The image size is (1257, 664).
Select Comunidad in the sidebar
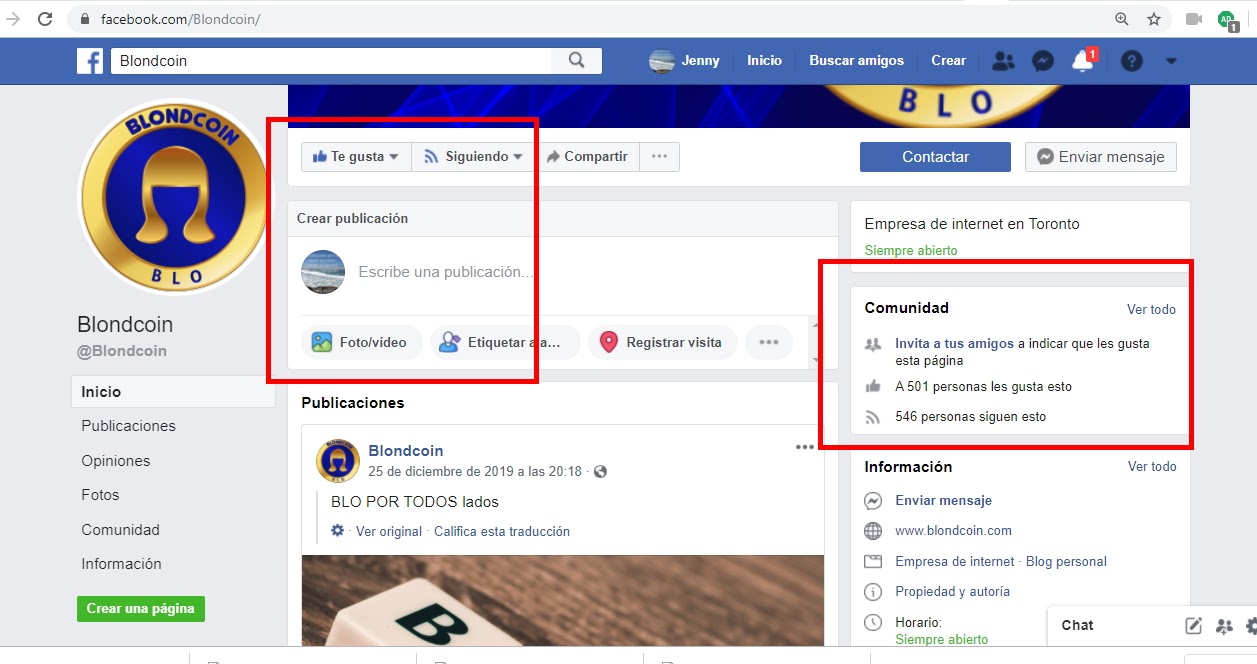pos(120,530)
